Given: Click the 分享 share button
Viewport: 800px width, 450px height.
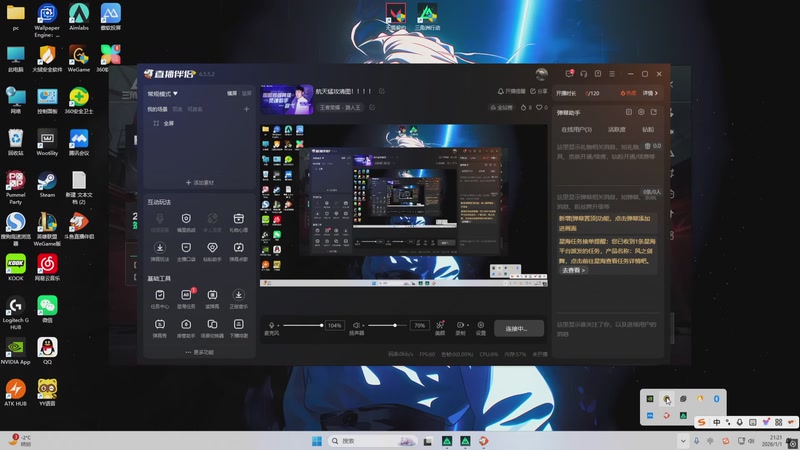Looking at the screenshot, I should (539, 91).
